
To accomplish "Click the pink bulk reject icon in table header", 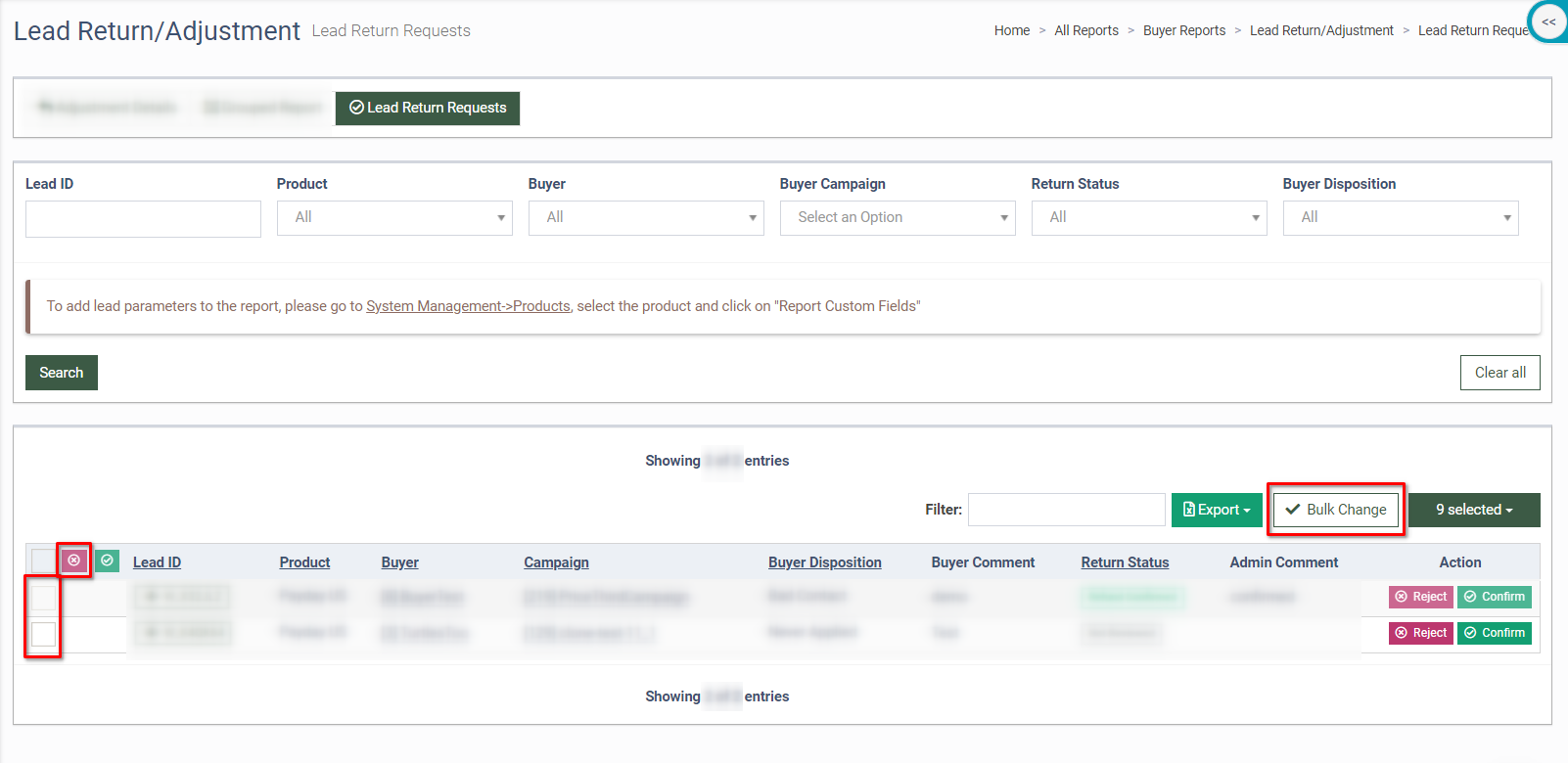I will (x=73, y=561).
